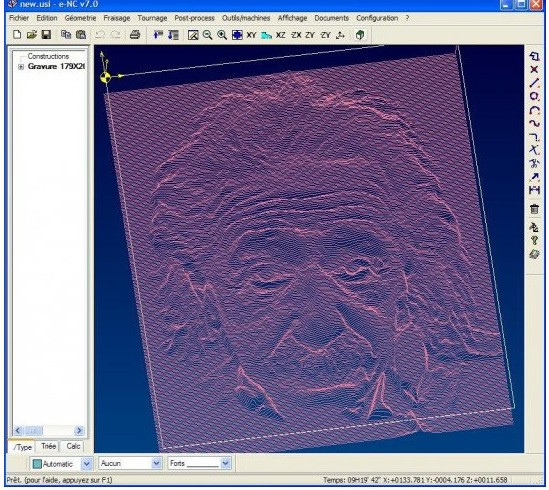Switch to the Calc tab
This screenshot has width=549, height=490.
pos(73,446)
